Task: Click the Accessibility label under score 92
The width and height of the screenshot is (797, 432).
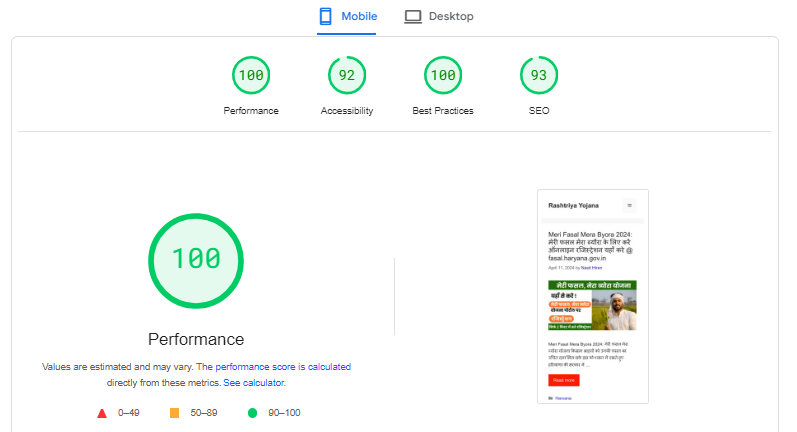Action: click(x=347, y=111)
